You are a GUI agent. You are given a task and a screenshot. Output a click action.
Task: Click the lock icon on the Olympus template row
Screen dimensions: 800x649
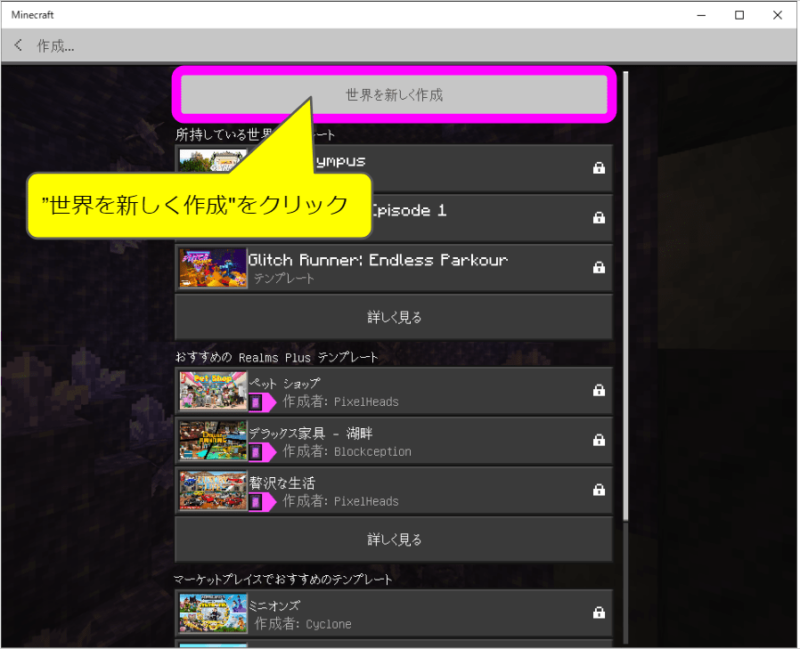click(599, 168)
